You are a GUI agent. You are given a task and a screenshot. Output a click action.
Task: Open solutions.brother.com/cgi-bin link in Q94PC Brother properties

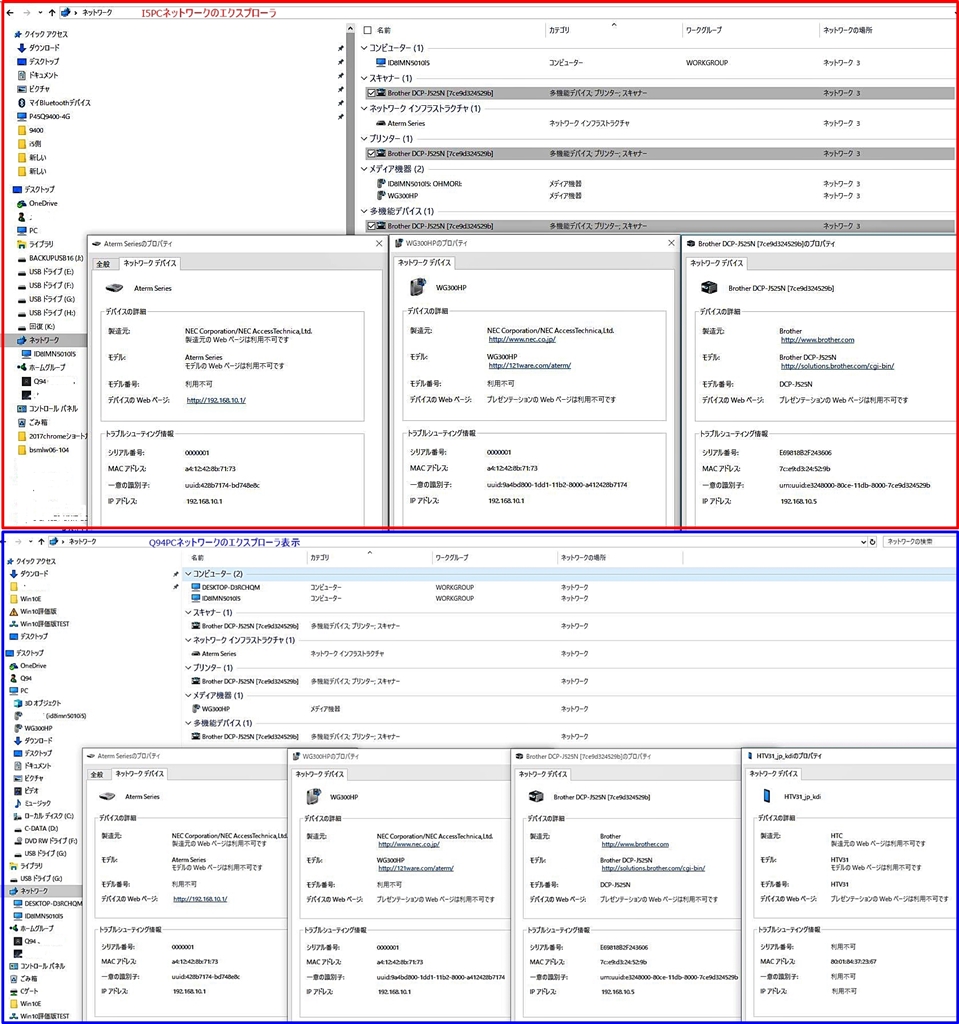[653, 869]
